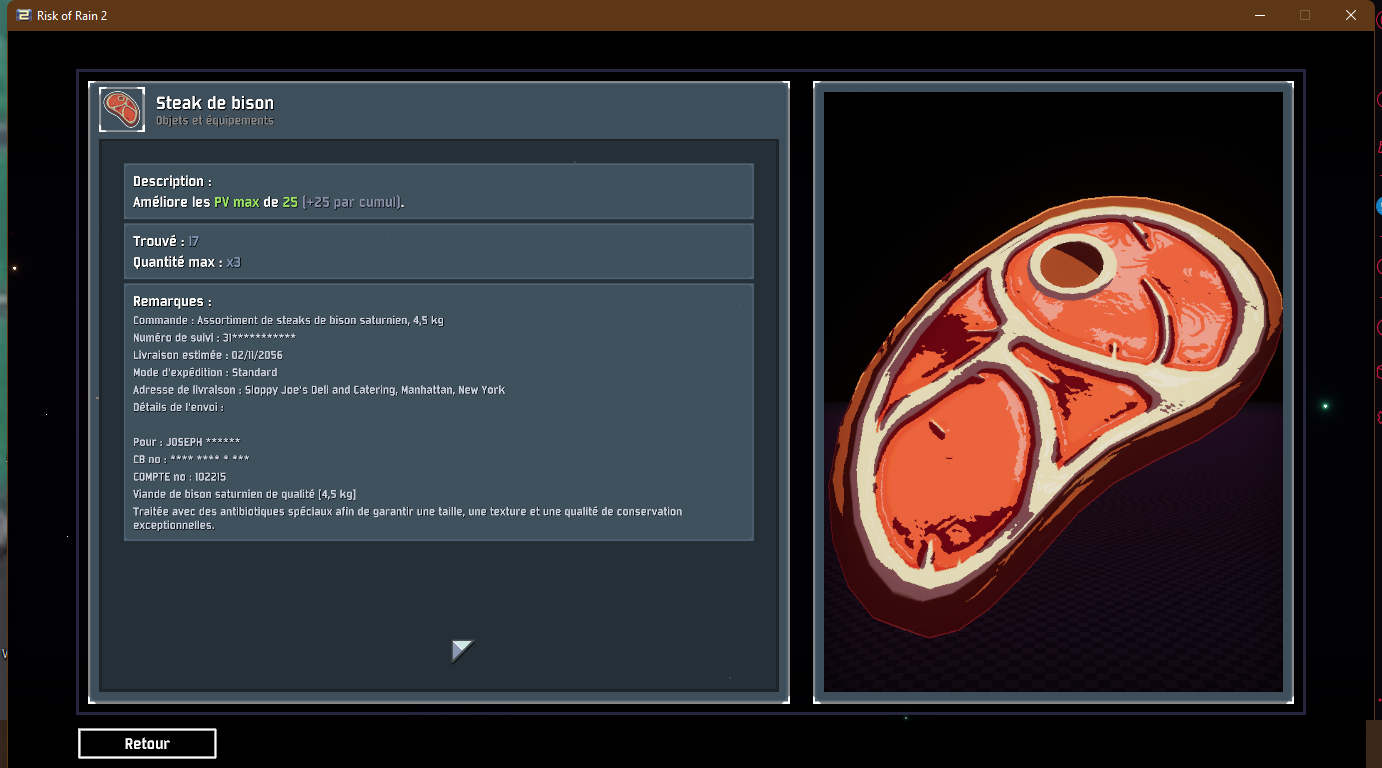1382x768 pixels.
Task: Maximize the Risk of Rain 2 window
Action: [1305, 15]
